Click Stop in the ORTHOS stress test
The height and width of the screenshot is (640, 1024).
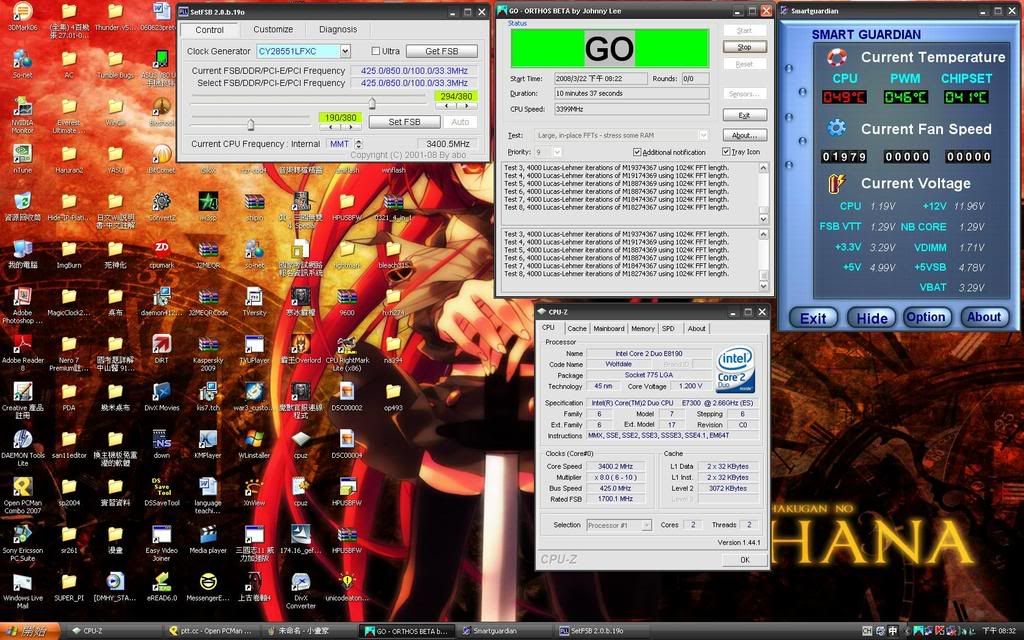(x=743, y=45)
